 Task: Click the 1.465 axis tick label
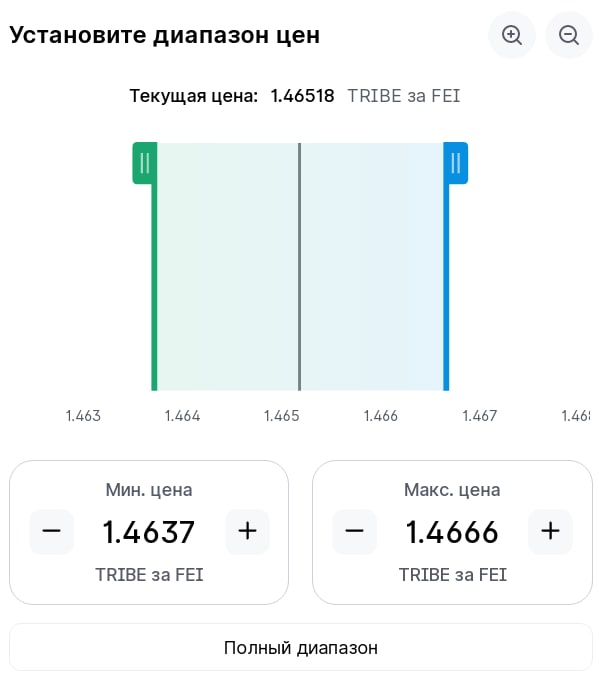click(x=282, y=416)
